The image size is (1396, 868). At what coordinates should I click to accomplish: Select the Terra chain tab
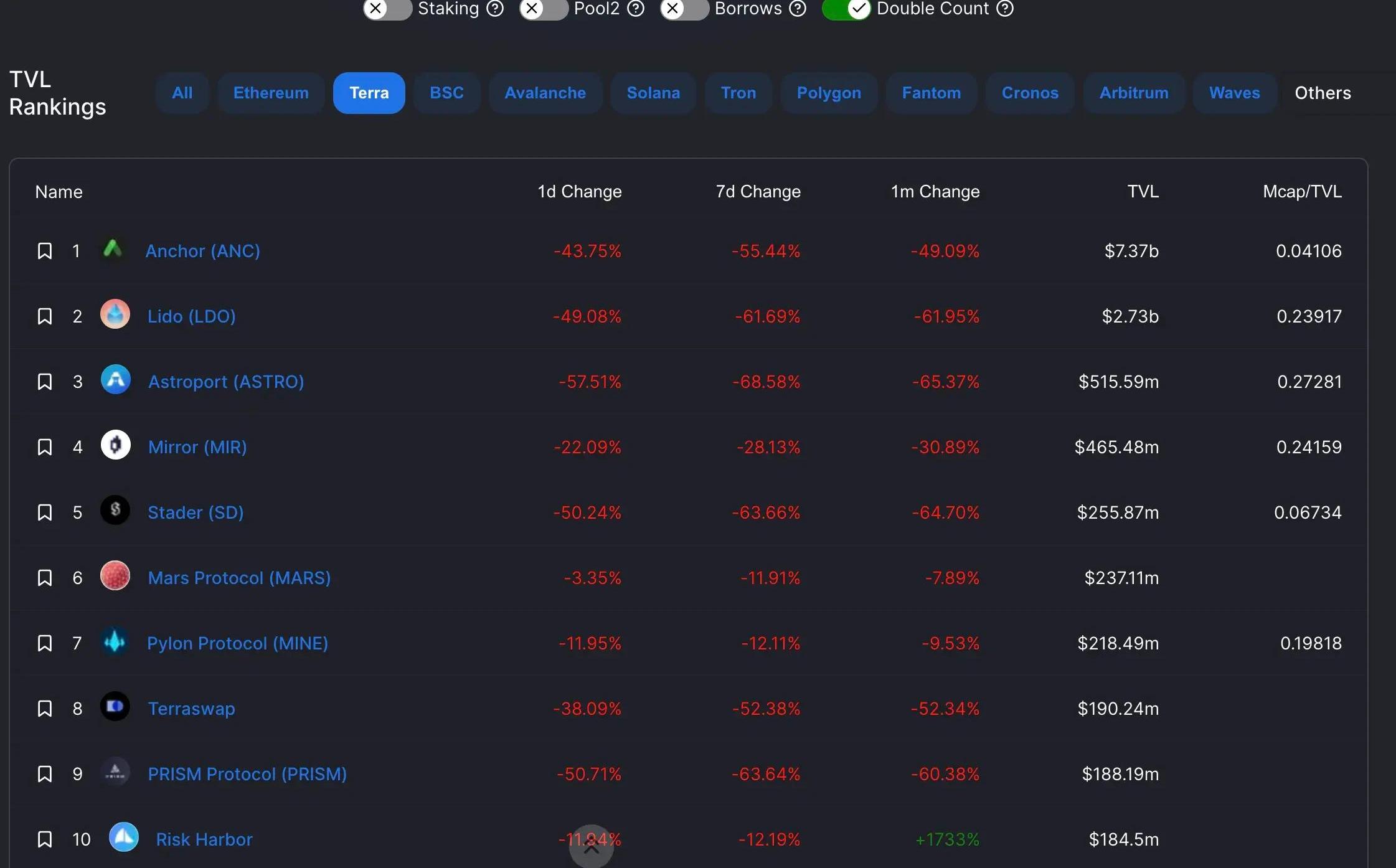click(369, 93)
